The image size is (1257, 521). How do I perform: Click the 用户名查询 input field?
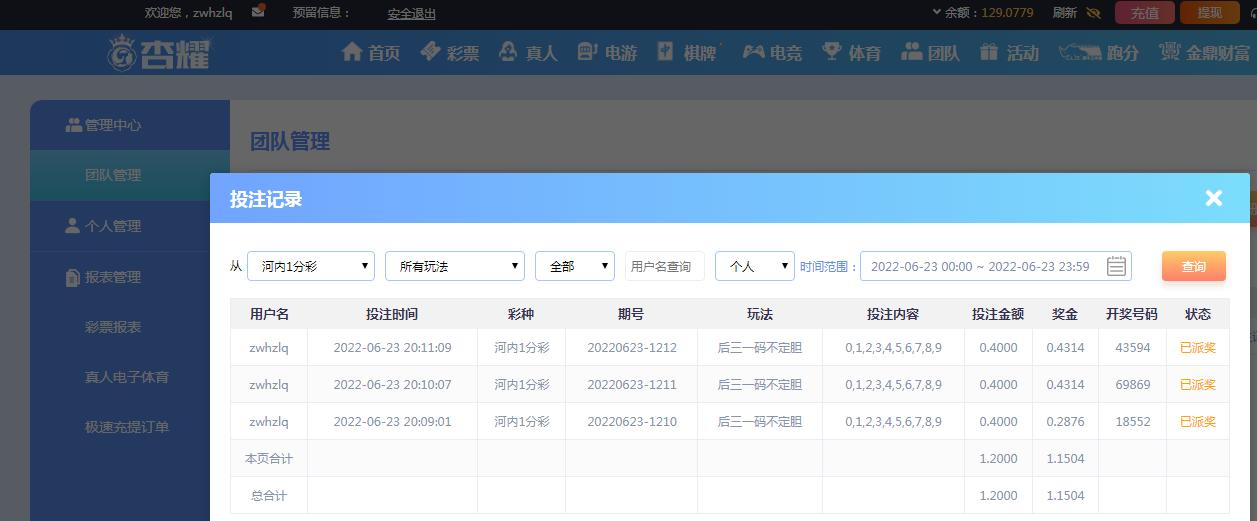tap(665, 266)
